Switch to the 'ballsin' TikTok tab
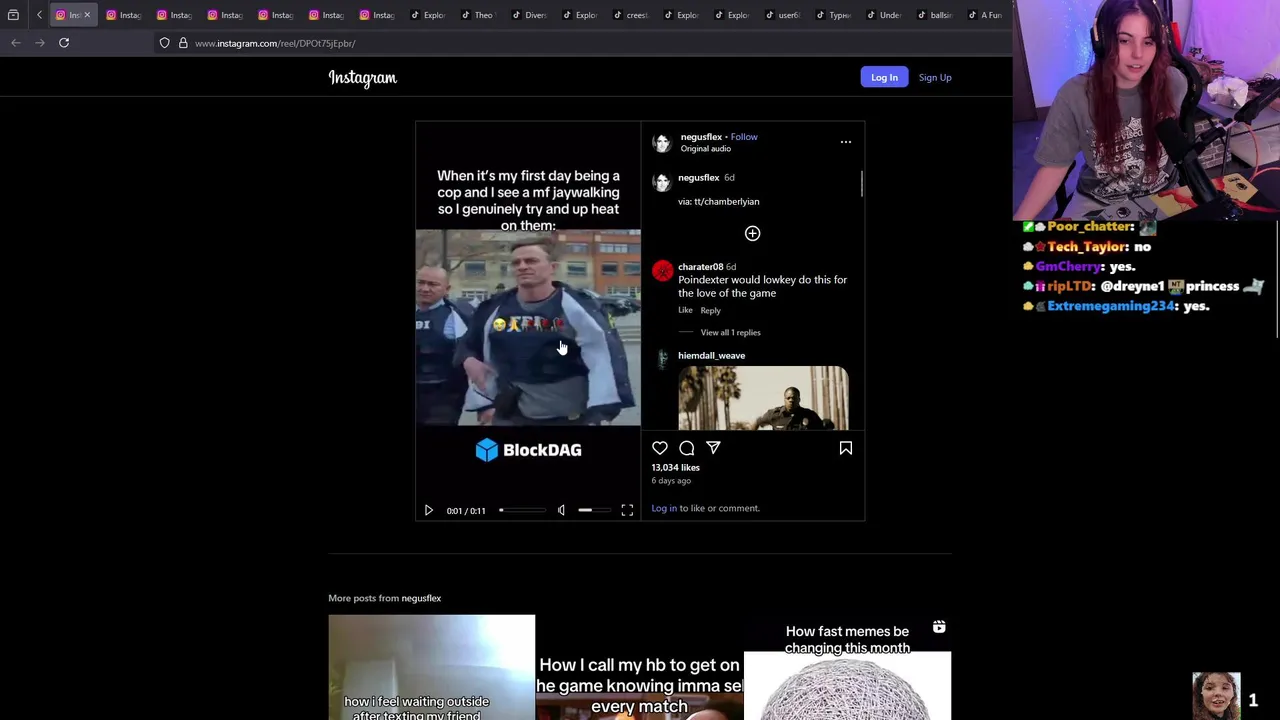 pos(934,15)
